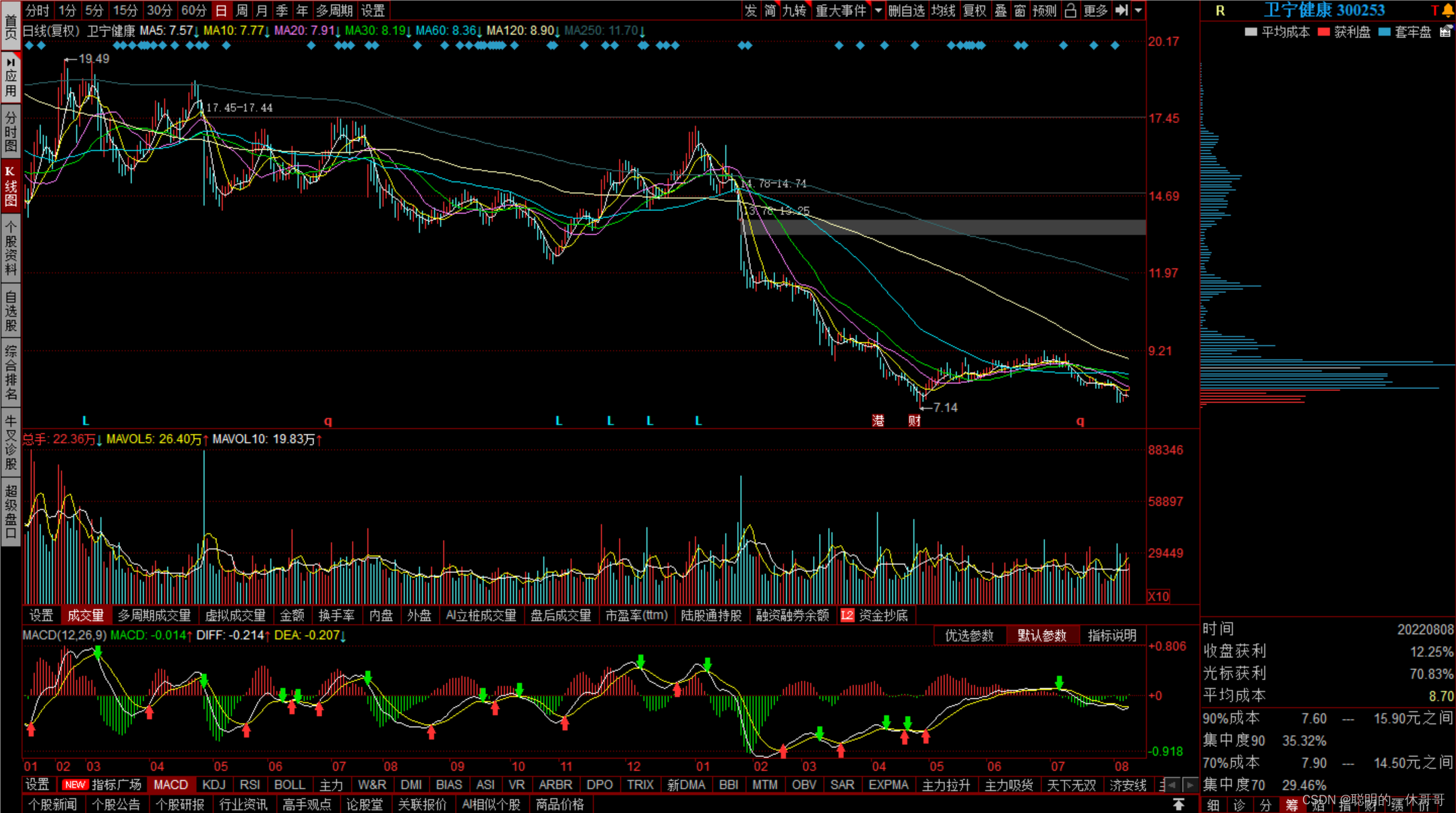
Task: Switch to the 周 weekly period tab
Action: [x=241, y=10]
